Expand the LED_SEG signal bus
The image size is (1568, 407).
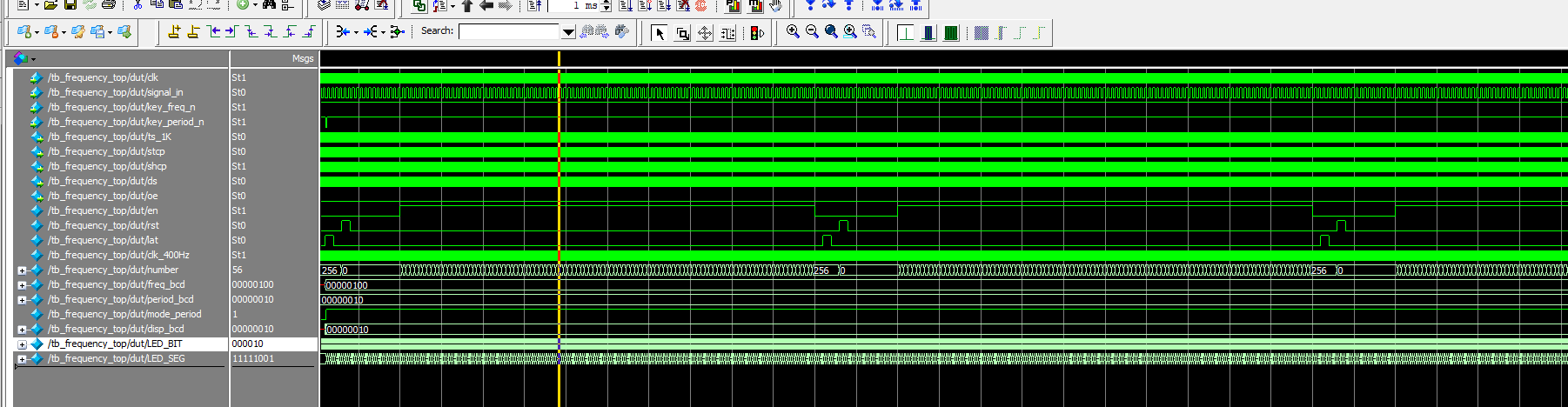coord(22,359)
